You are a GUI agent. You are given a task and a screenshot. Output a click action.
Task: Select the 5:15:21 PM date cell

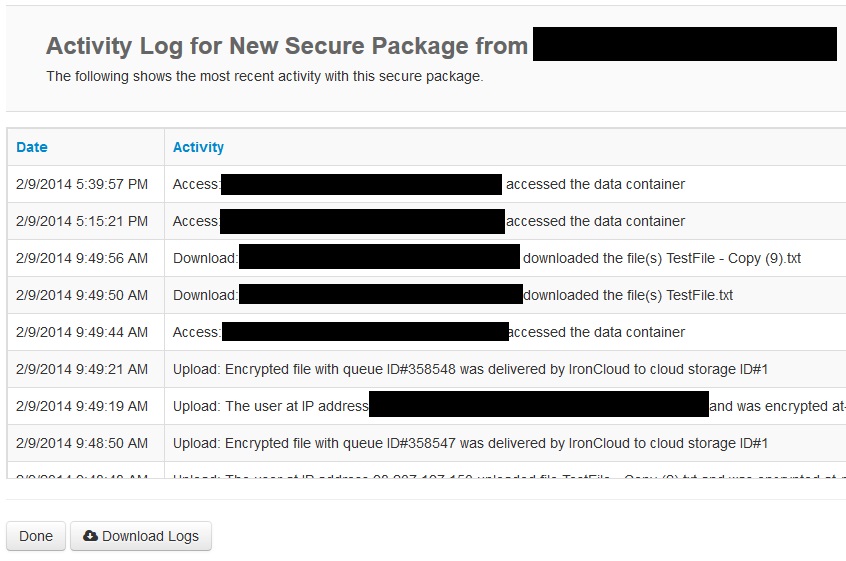(82, 221)
